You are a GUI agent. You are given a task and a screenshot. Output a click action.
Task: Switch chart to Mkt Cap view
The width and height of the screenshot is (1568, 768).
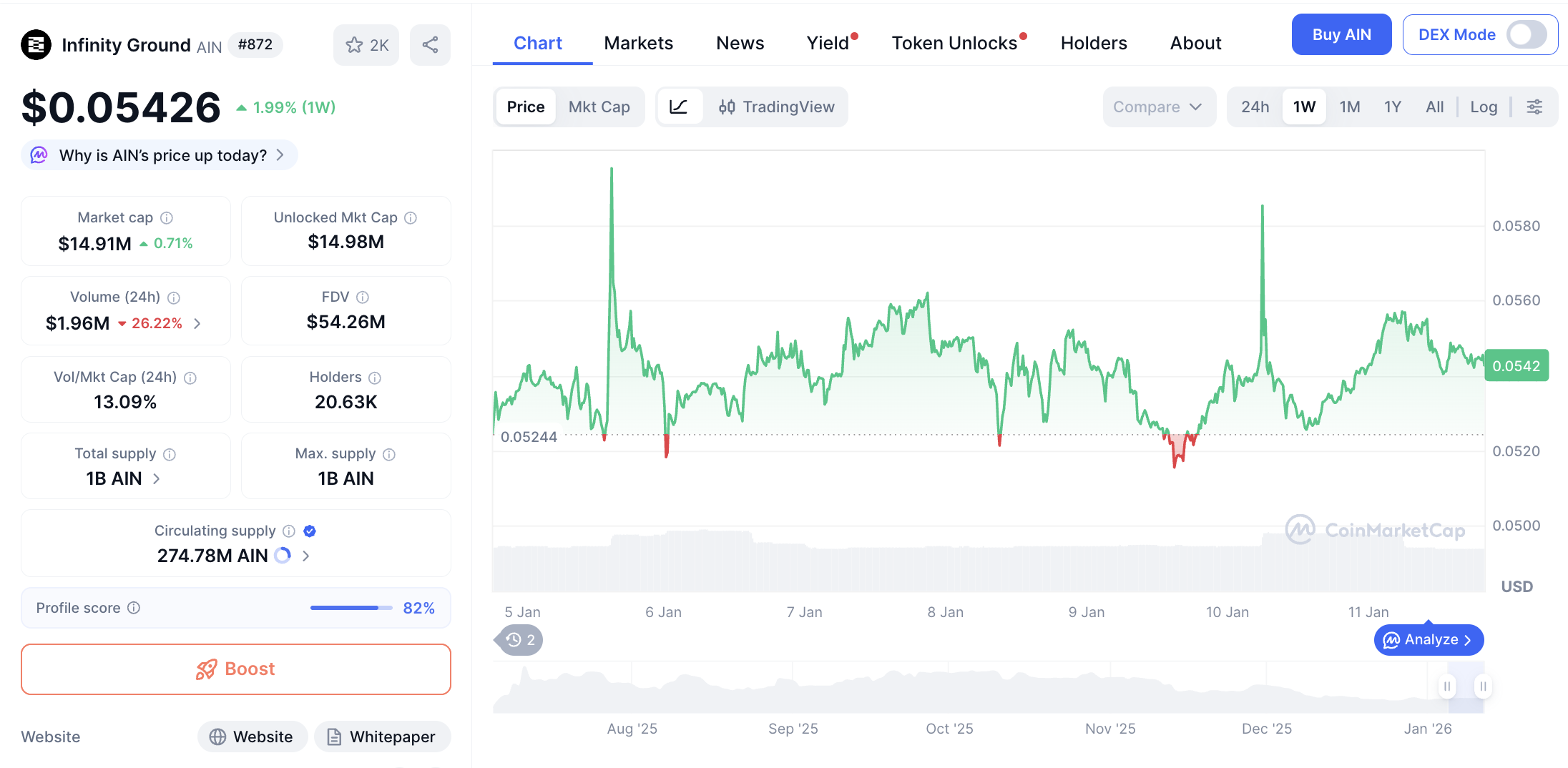tap(599, 107)
